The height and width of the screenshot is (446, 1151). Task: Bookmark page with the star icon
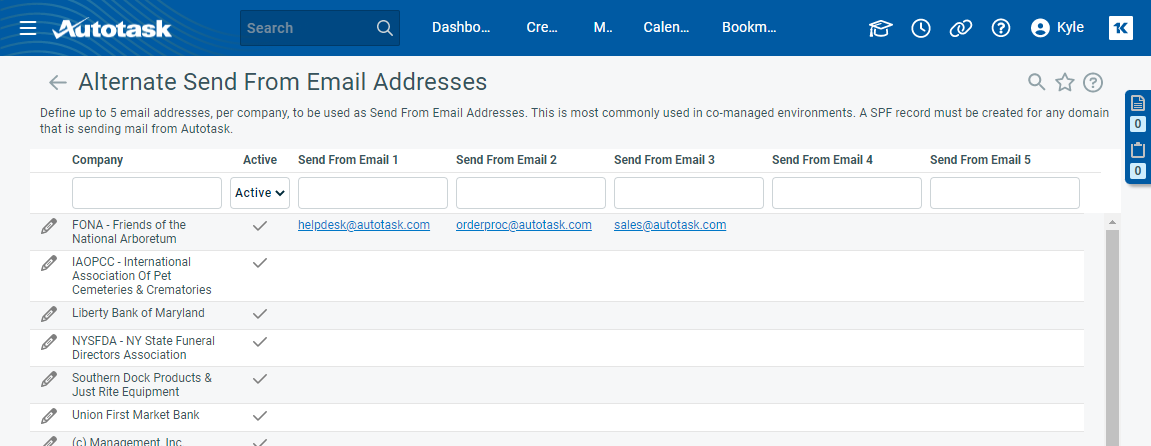tap(1065, 82)
